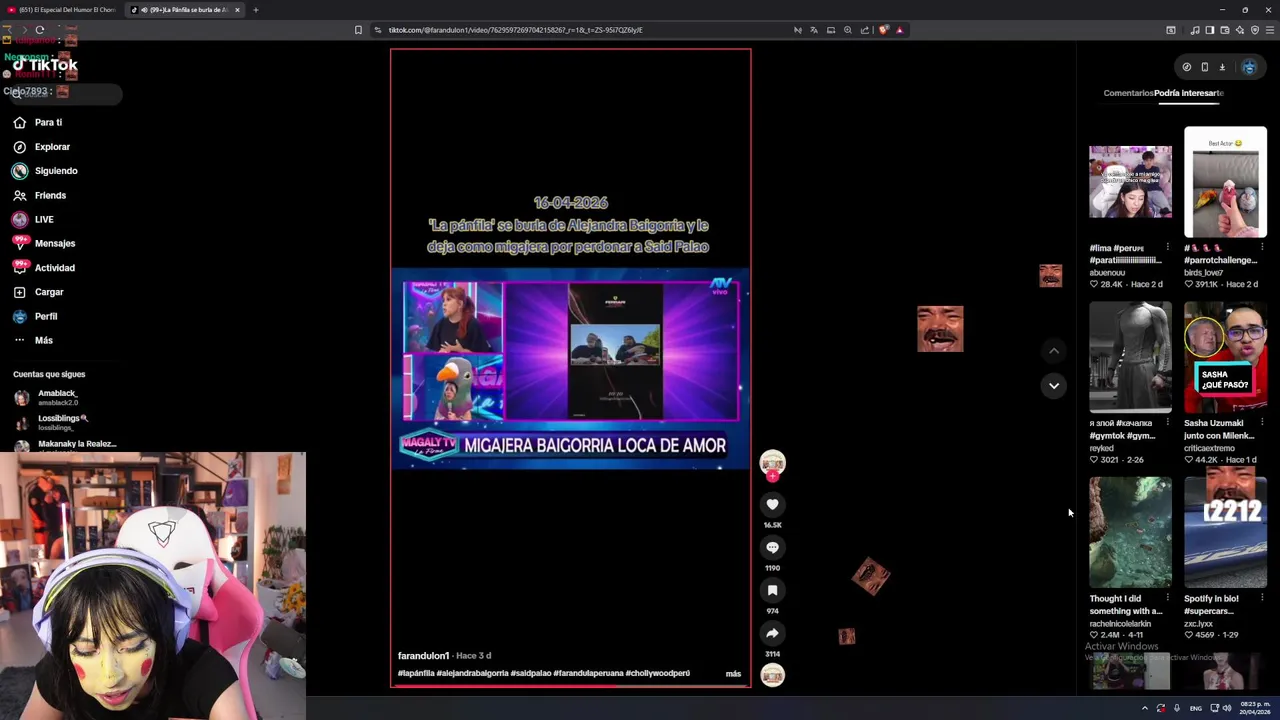Click the tiktok.com URL address field
This screenshot has height=720, width=1280.
tap(515, 30)
